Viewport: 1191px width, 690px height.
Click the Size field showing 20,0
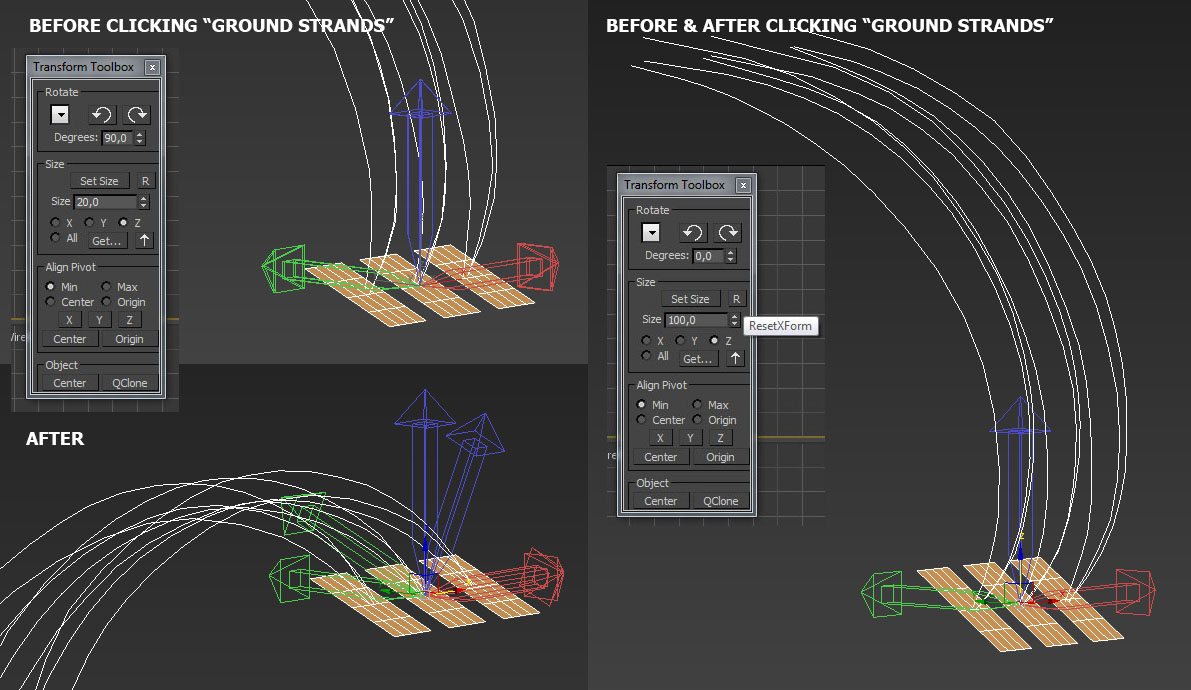[105, 202]
